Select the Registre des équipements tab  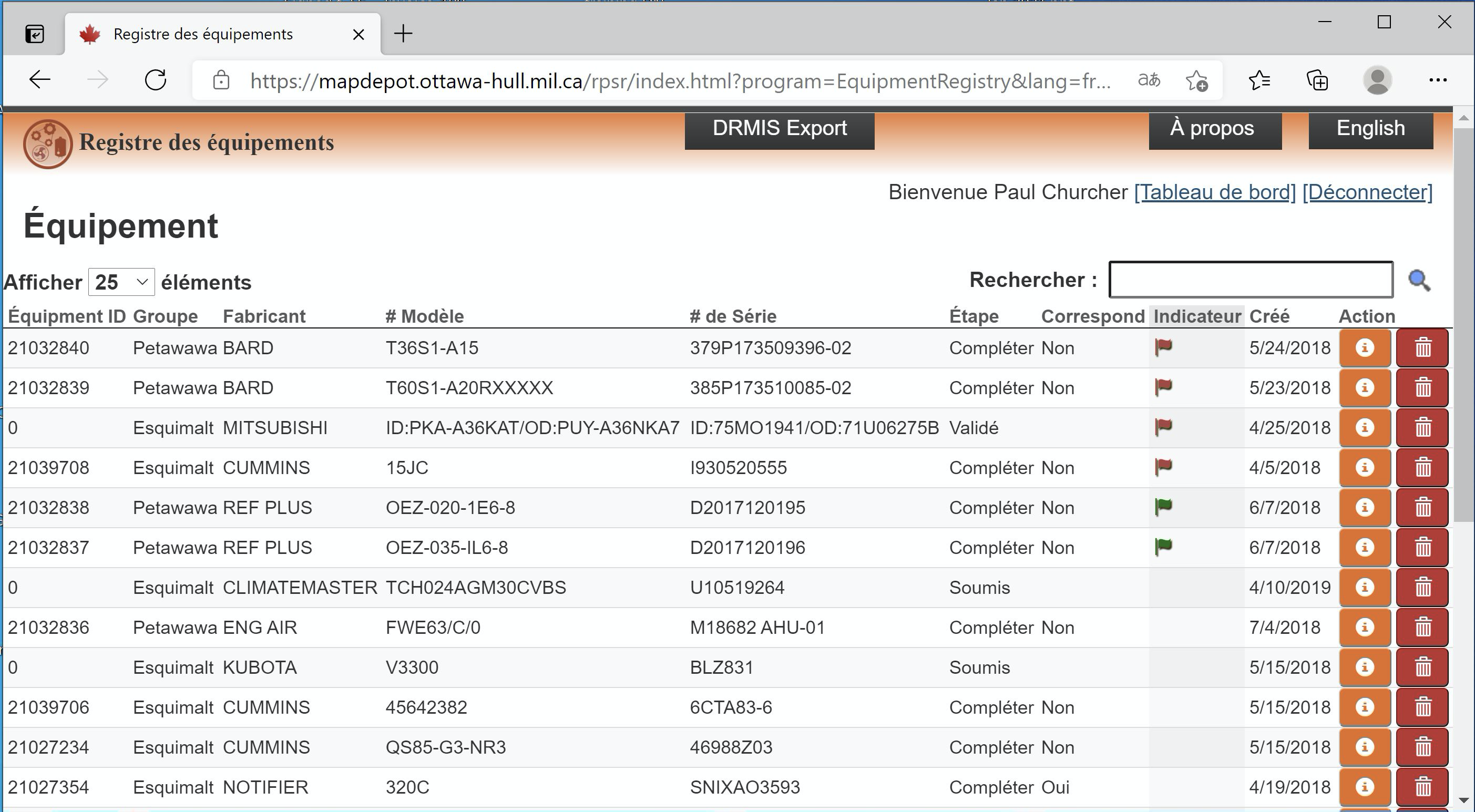tap(203, 34)
